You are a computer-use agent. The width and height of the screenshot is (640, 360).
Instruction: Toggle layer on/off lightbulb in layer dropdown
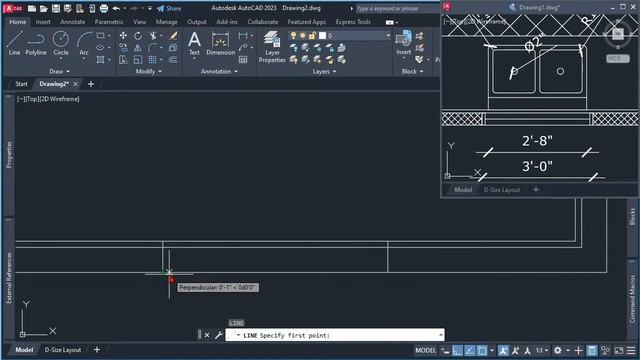point(293,36)
